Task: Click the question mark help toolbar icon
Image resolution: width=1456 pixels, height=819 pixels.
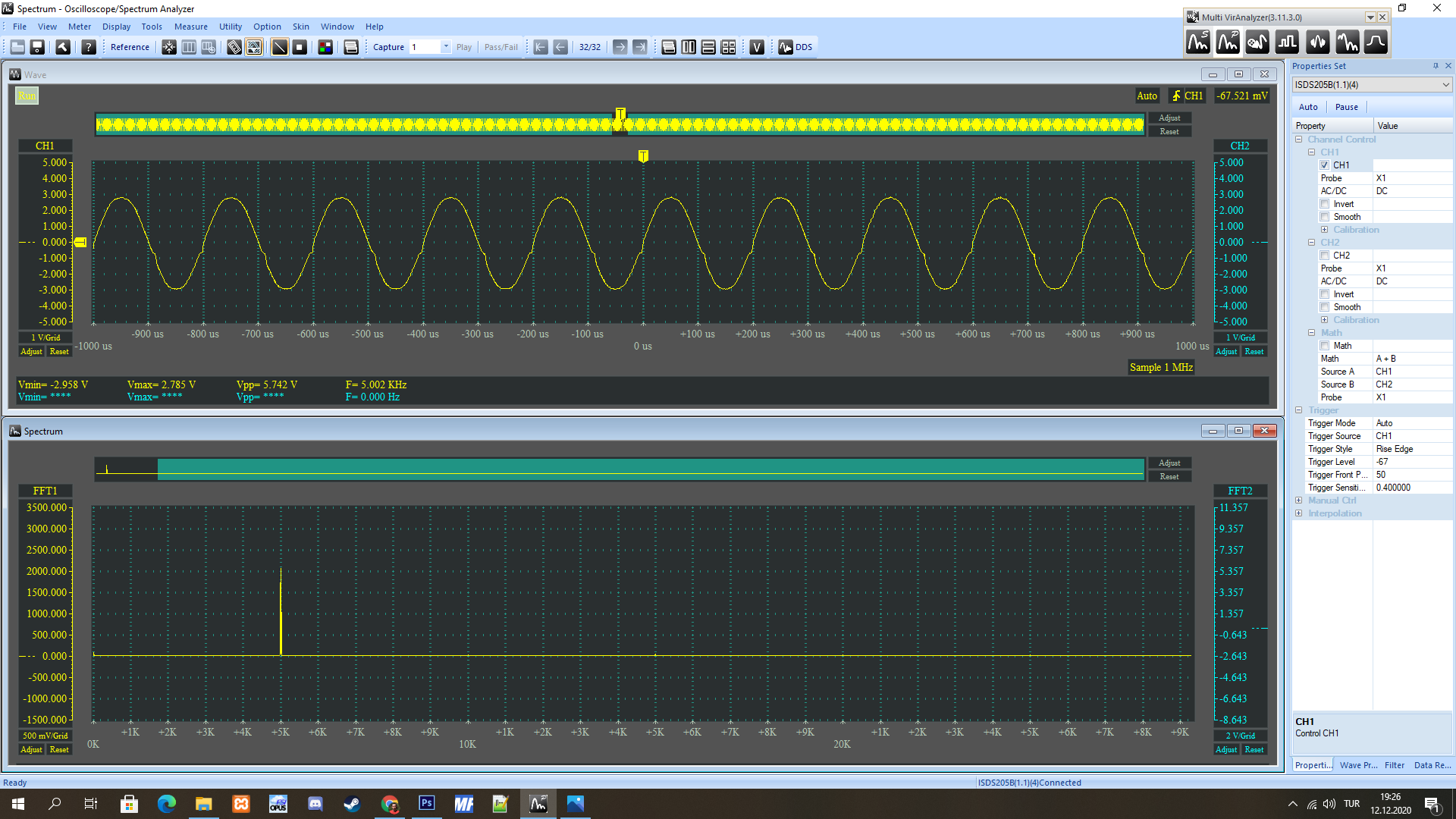Action: [x=89, y=47]
